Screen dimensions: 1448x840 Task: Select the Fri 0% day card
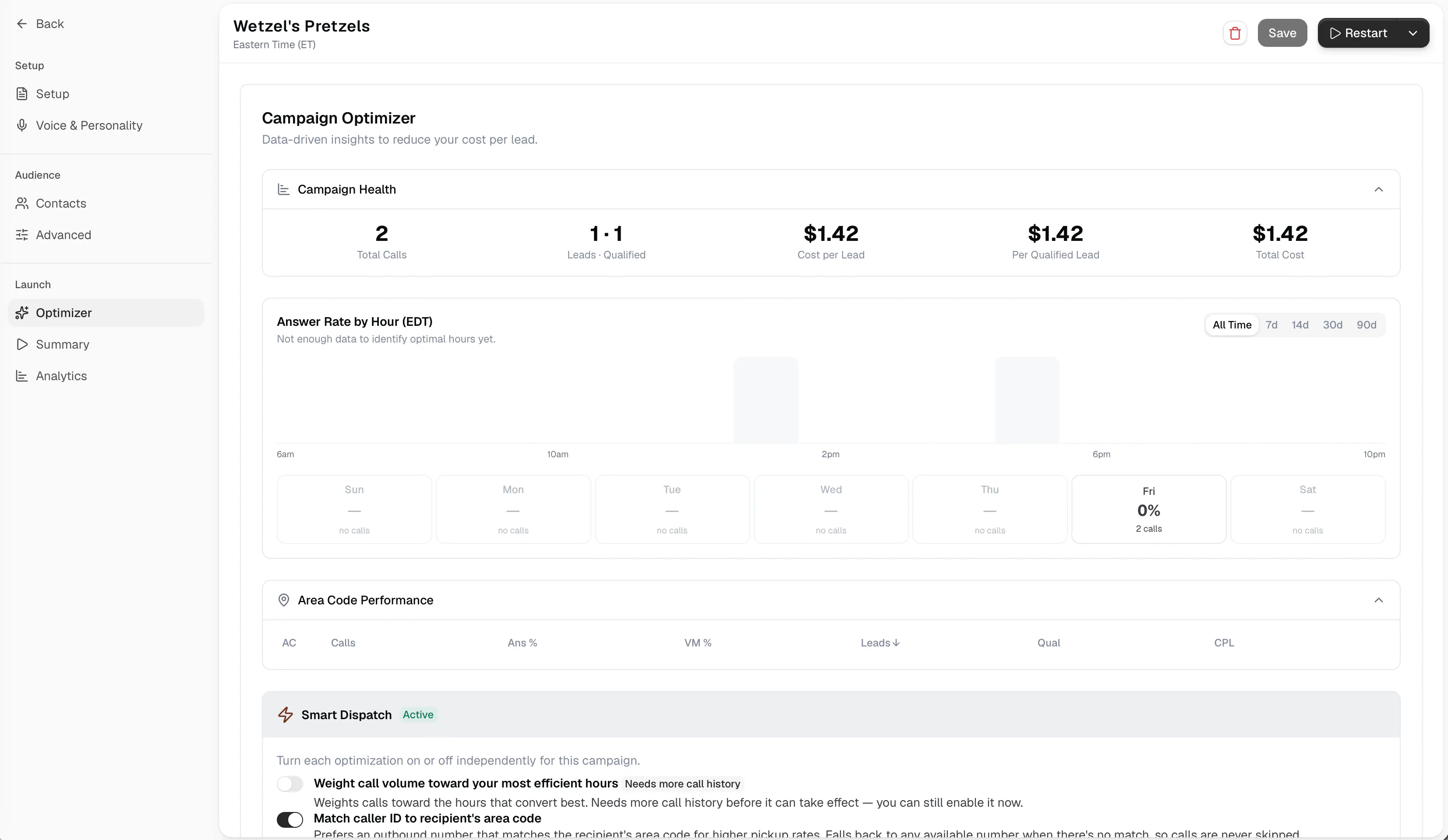point(1148,509)
